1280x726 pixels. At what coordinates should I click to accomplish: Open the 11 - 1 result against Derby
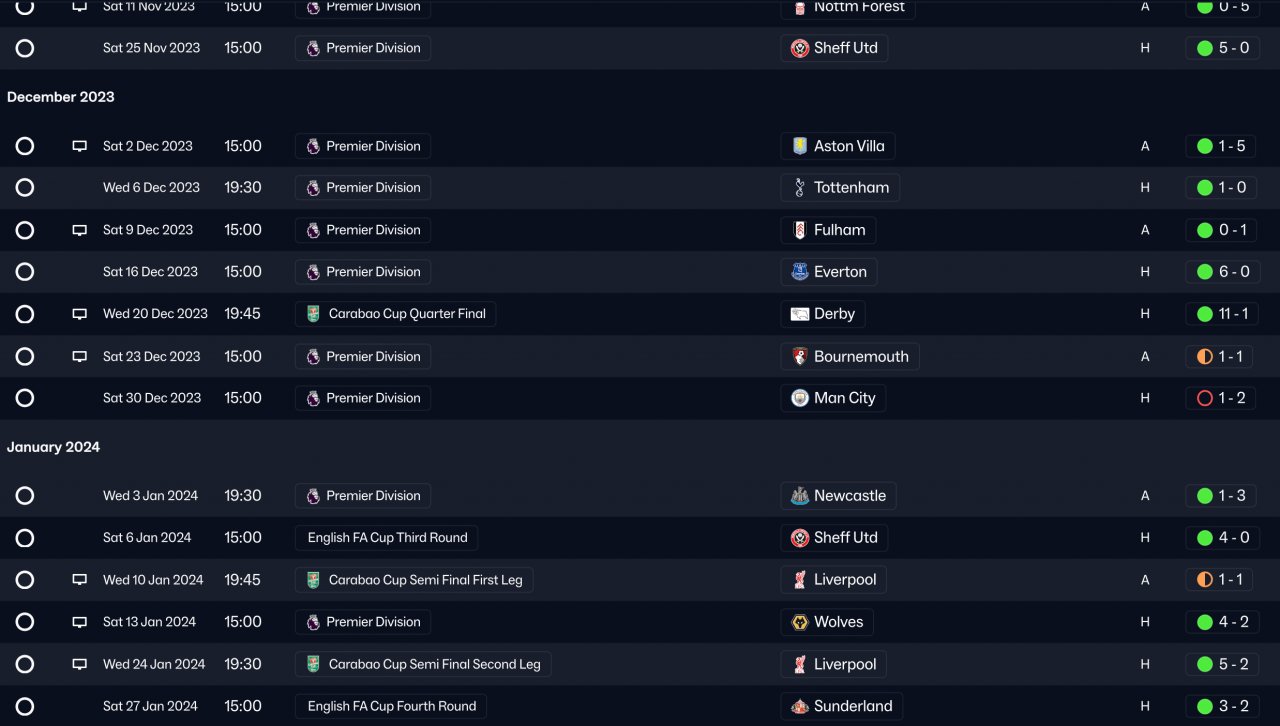(x=1221, y=314)
